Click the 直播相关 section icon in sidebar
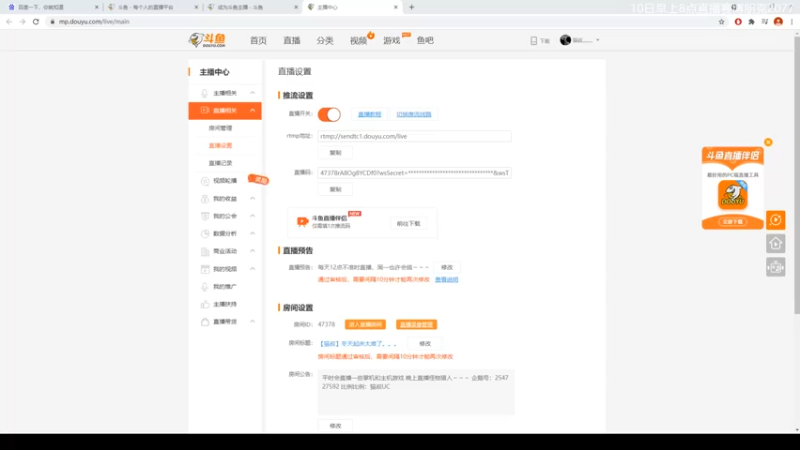The height and width of the screenshot is (450, 800). [x=205, y=110]
